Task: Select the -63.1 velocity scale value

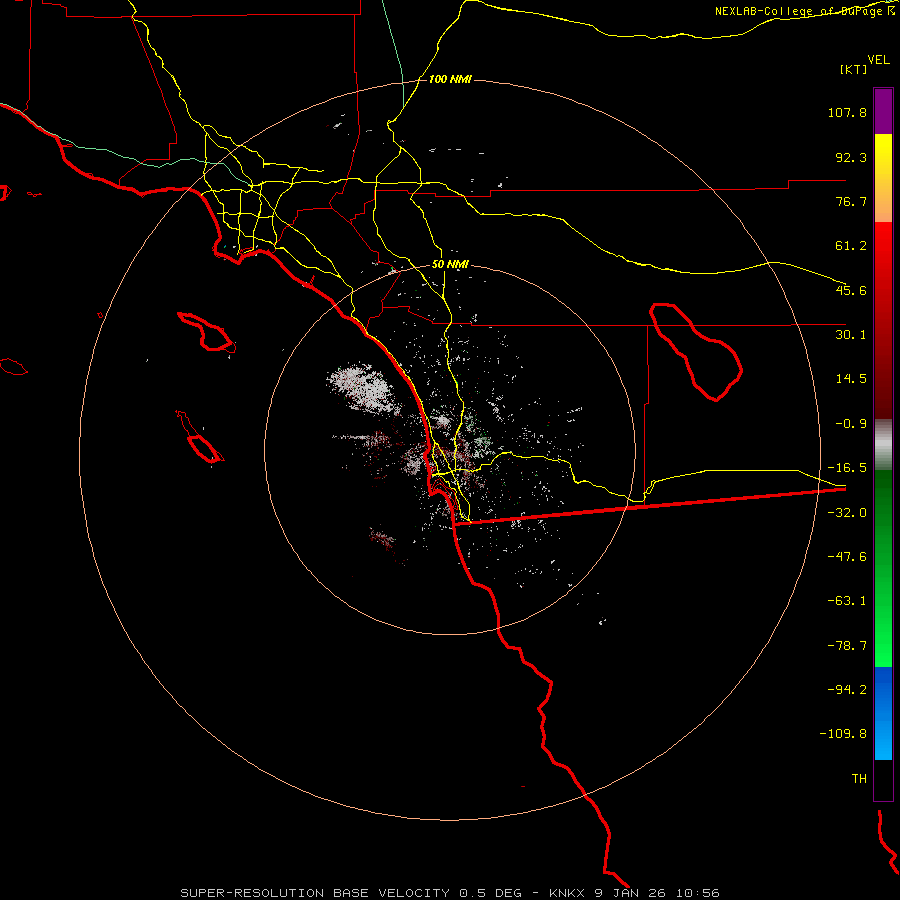Action: [x=847, y=601]
